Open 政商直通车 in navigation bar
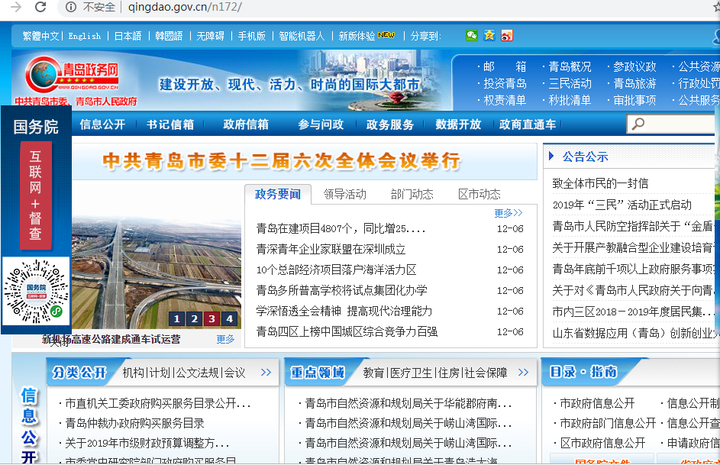Viewport: 720px width, 465px height. (528, 124)
